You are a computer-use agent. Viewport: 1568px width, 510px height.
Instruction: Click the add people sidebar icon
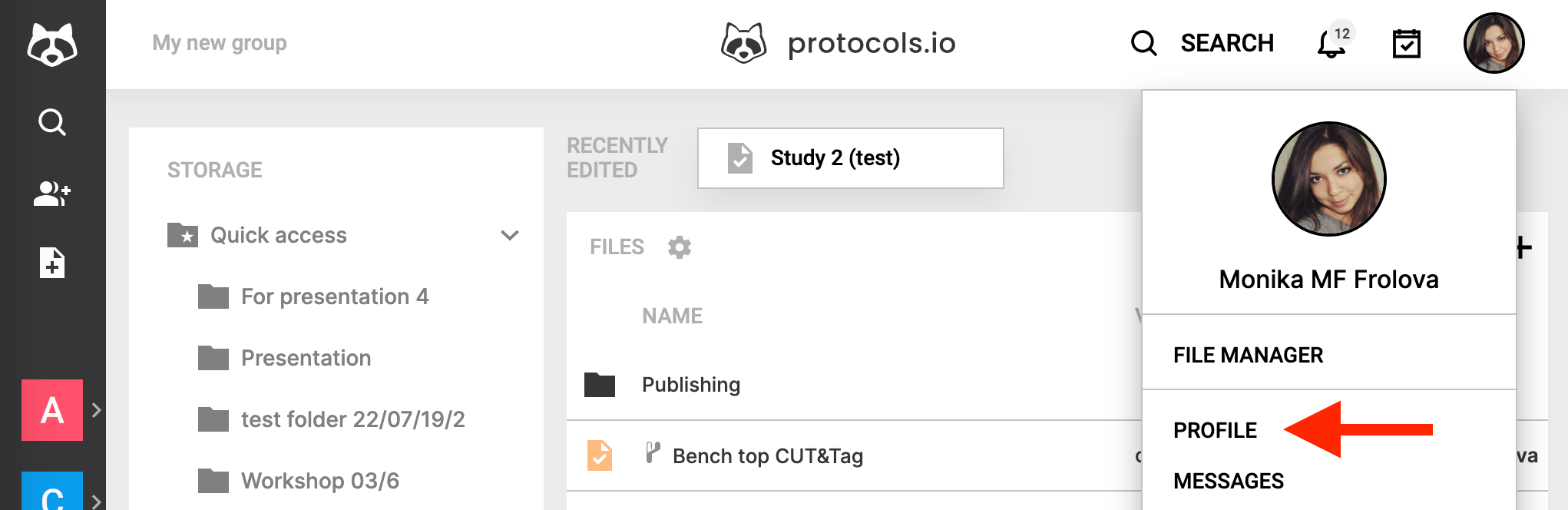52,194
